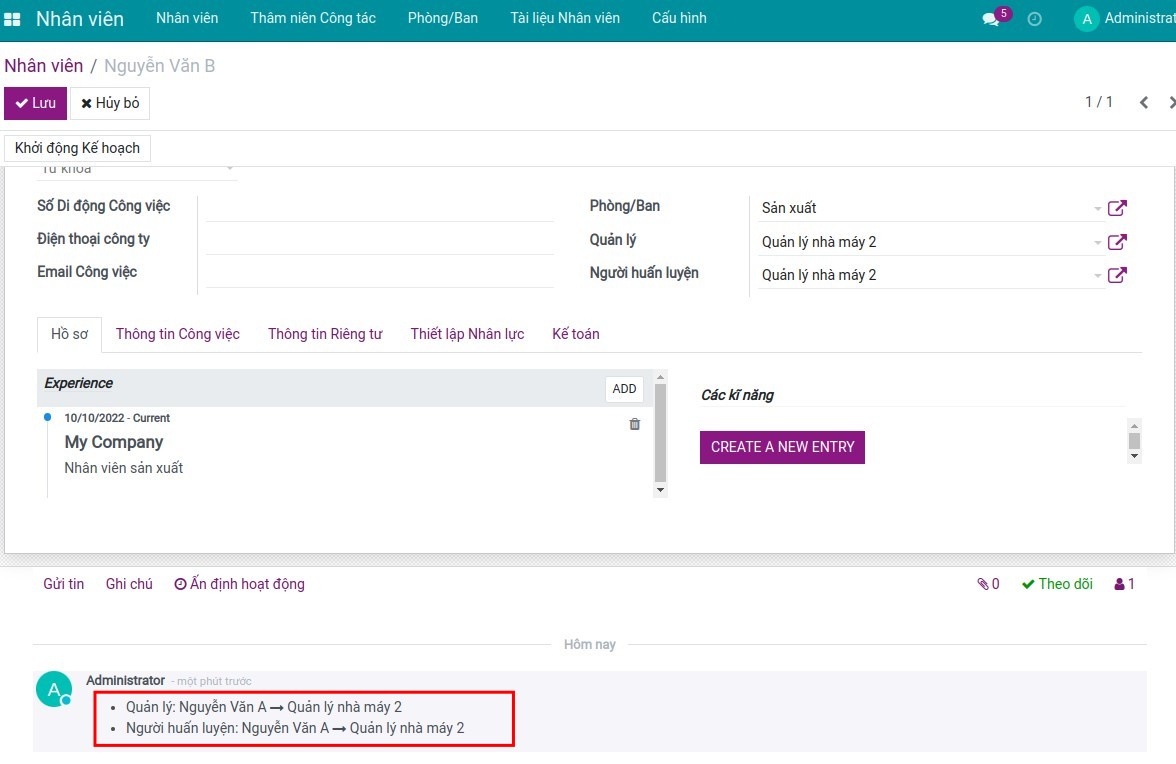The width and height of the screenshot is (1176, 764).
Task: Open external link for Người huấn luyện
Action: pyautogui.click(x=1117, y=275)
